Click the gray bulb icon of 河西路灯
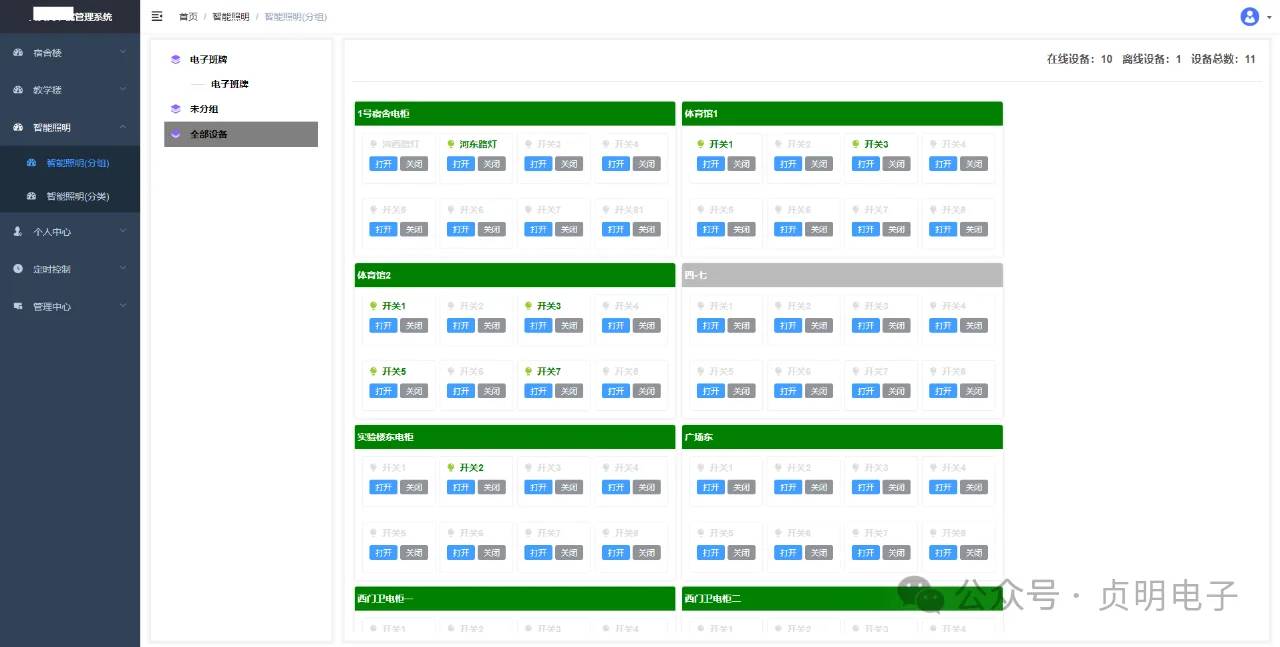1280x647 pixels. click(374, 144)
